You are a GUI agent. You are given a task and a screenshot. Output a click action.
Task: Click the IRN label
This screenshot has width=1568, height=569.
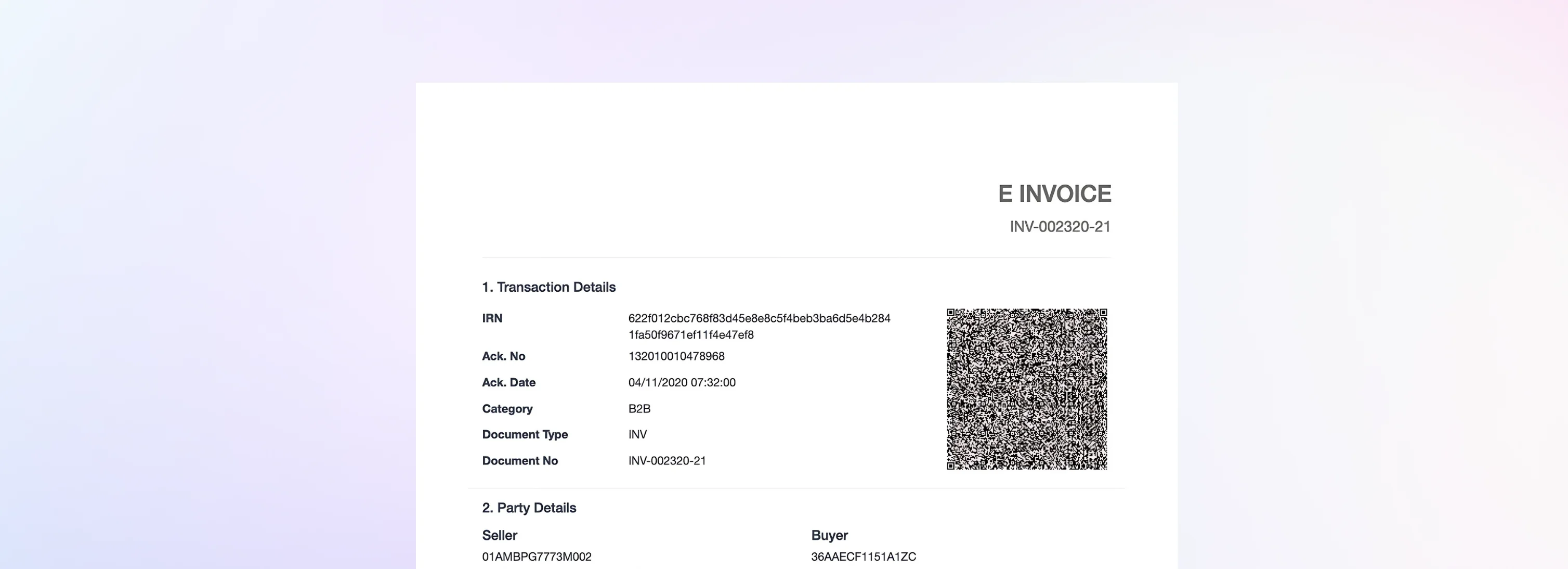492,318
